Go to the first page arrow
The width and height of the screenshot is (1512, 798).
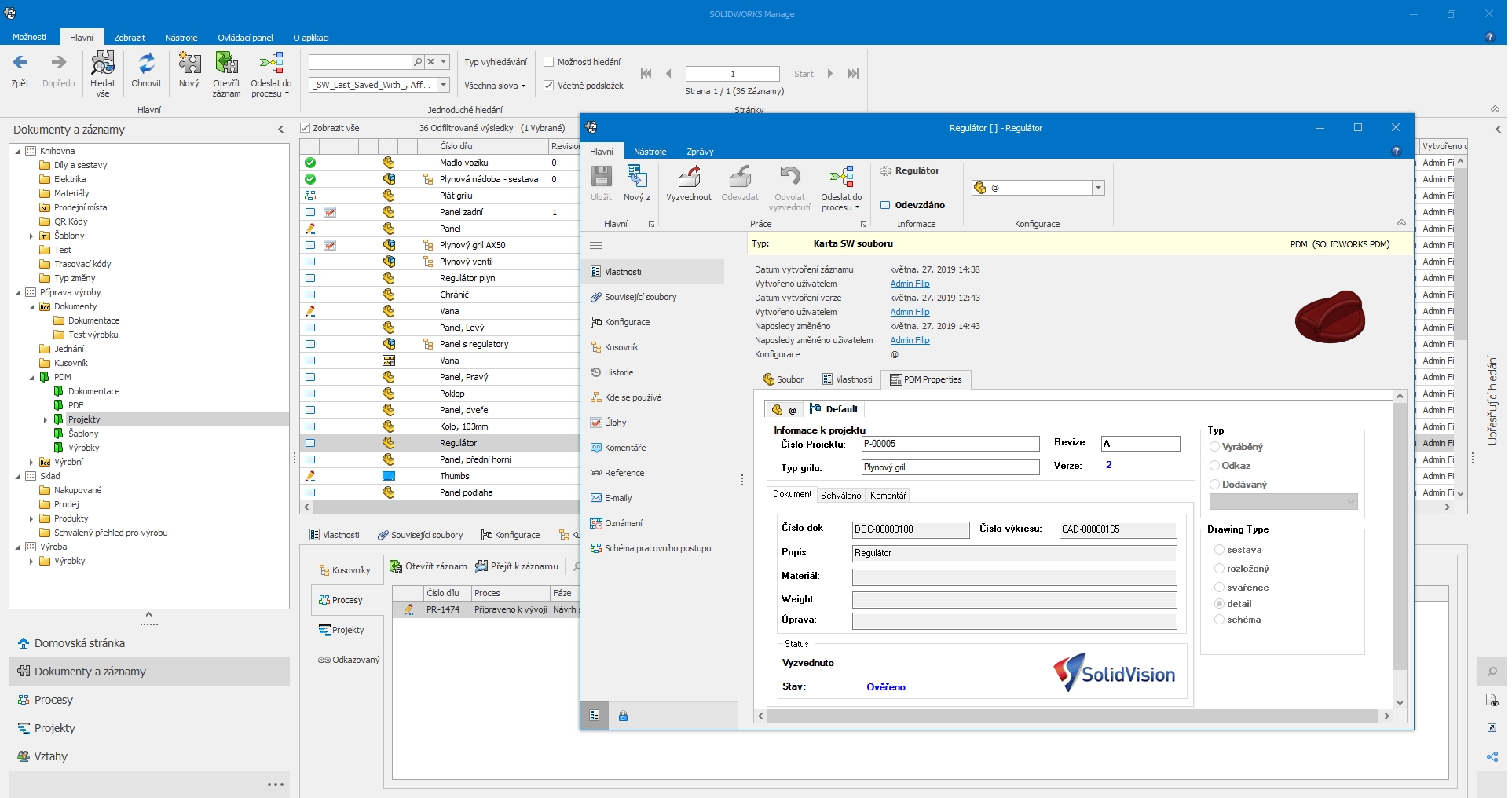[x=646, y=74]
